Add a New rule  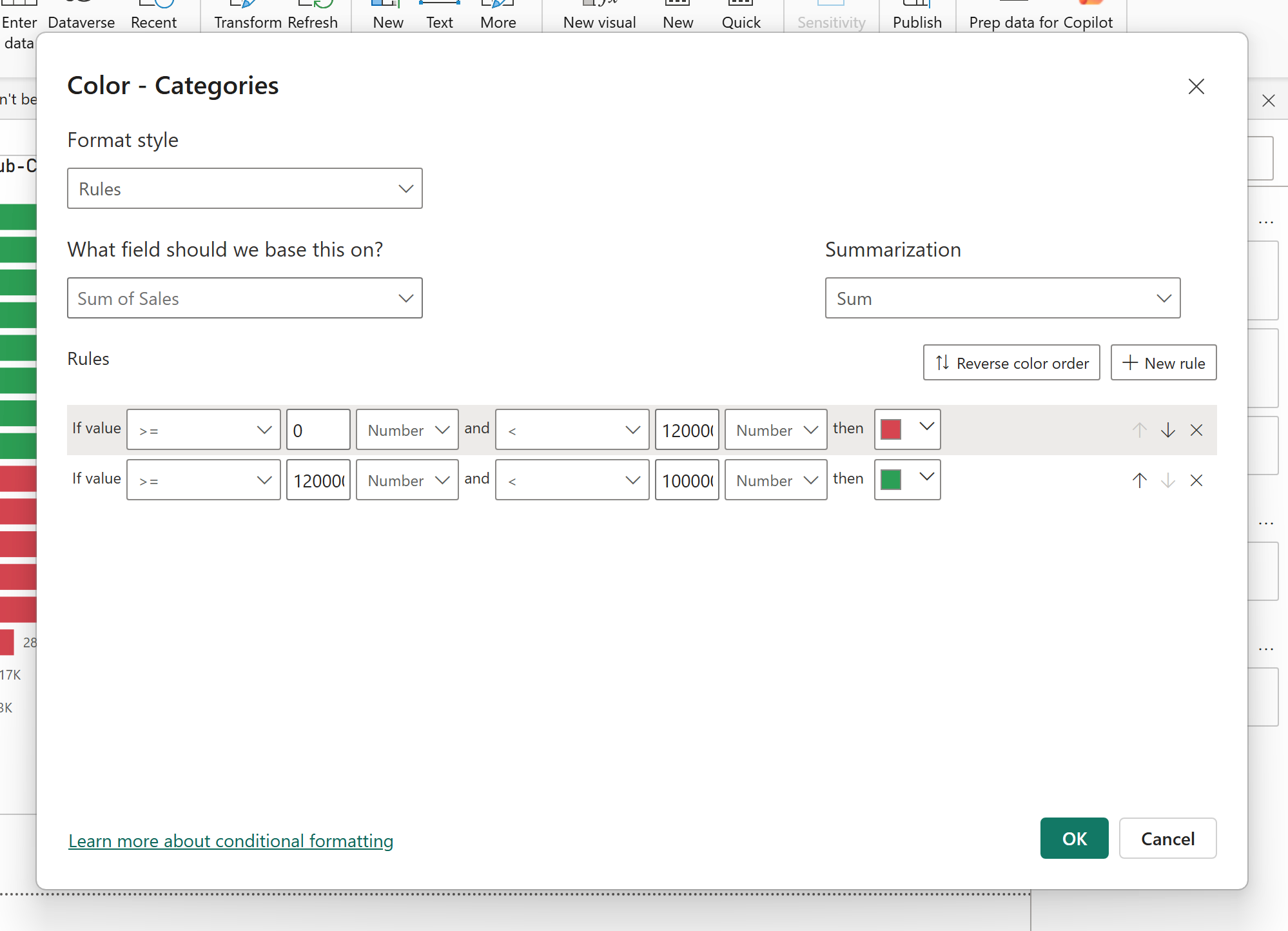click(1163, 363)
